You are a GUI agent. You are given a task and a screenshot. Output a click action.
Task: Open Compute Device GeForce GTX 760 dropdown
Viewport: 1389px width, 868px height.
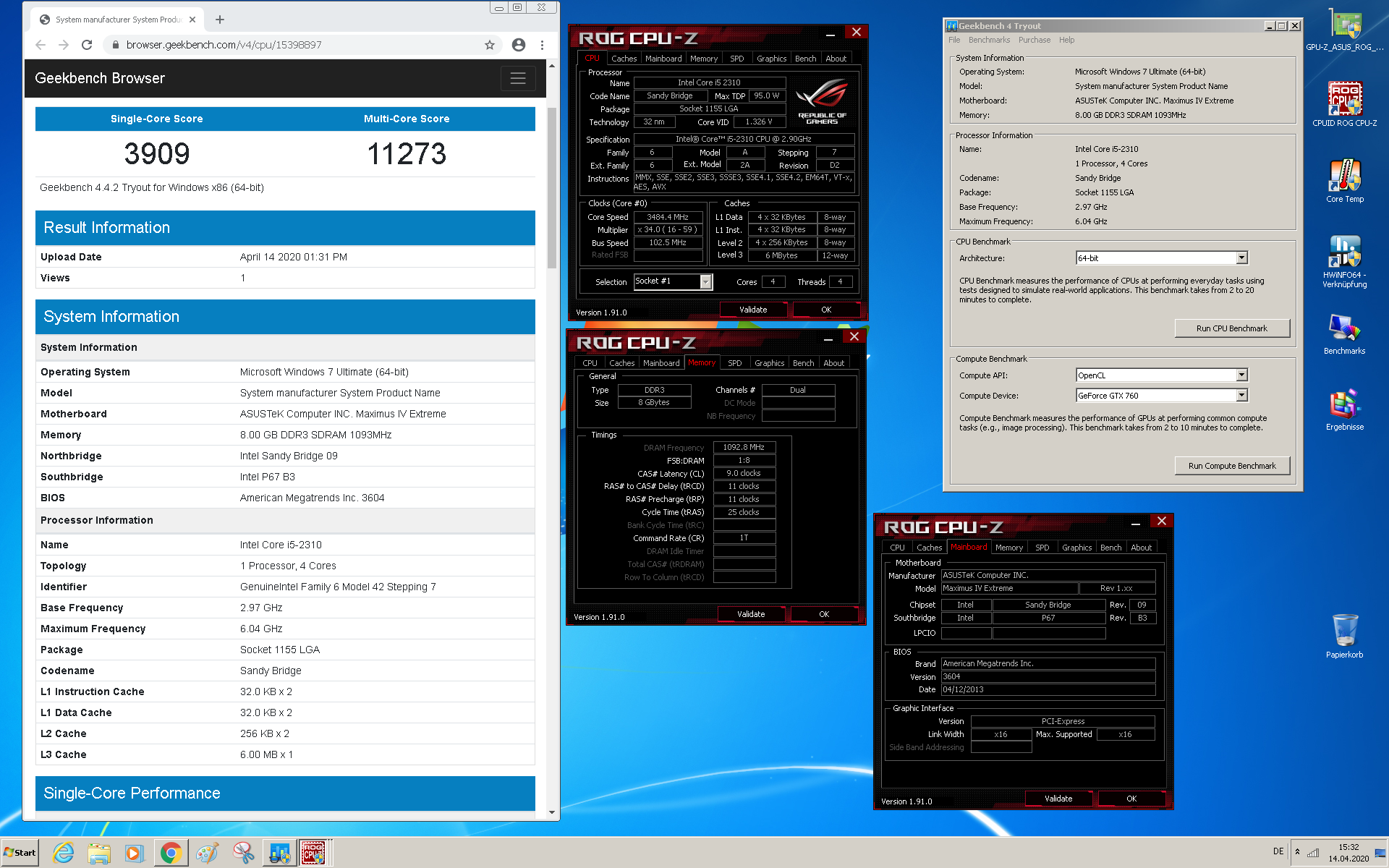pos(1241,396)
